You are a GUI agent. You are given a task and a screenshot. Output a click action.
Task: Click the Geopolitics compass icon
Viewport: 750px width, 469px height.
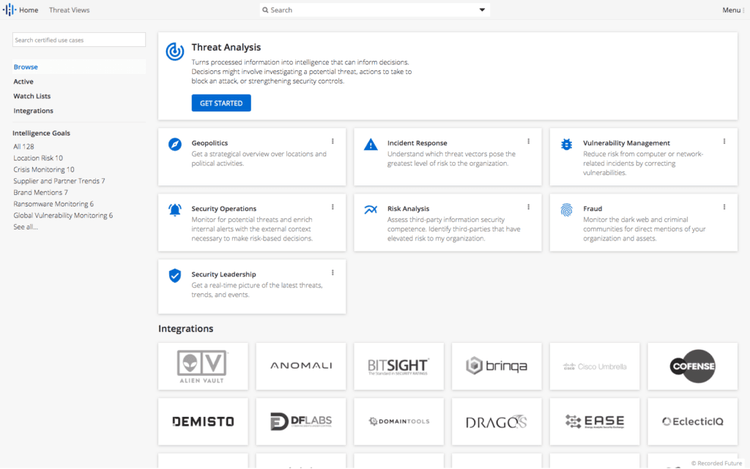click(x=175, y=144)
